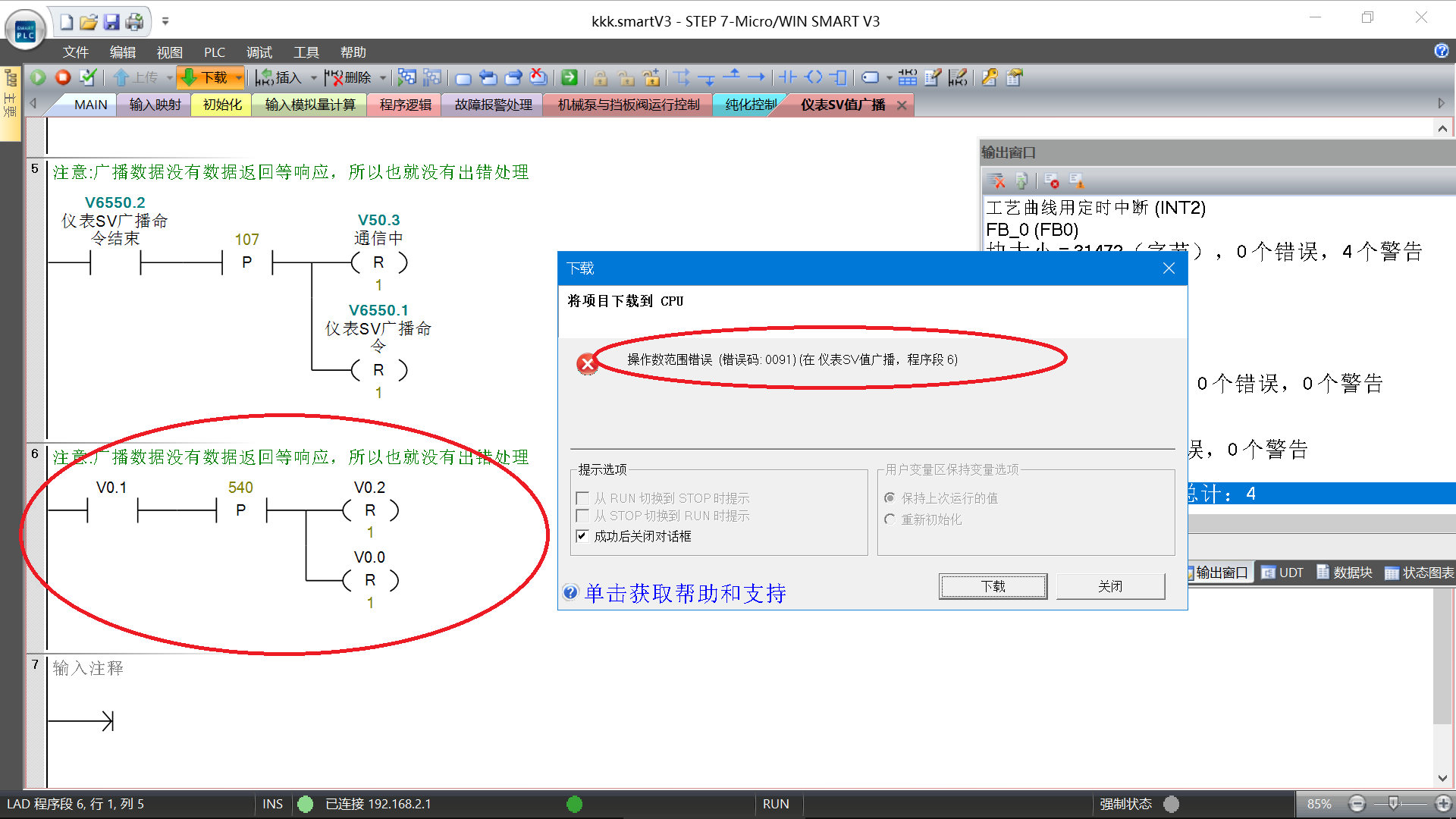Screen dimensions: 1456x819
Task: Insert a contact using toolbar icon
Action: coord(788,77)
